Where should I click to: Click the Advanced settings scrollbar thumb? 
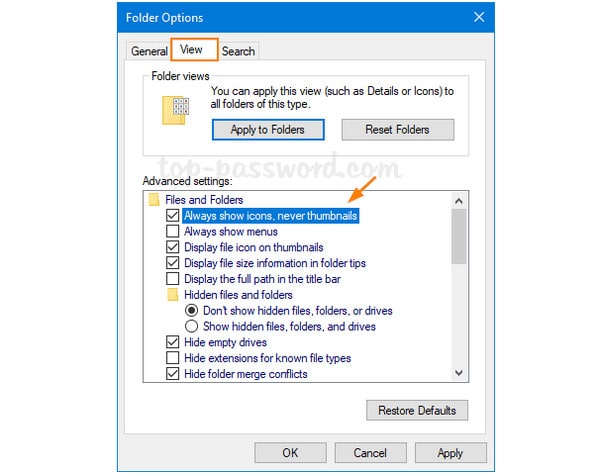click(x=459, y=236)
